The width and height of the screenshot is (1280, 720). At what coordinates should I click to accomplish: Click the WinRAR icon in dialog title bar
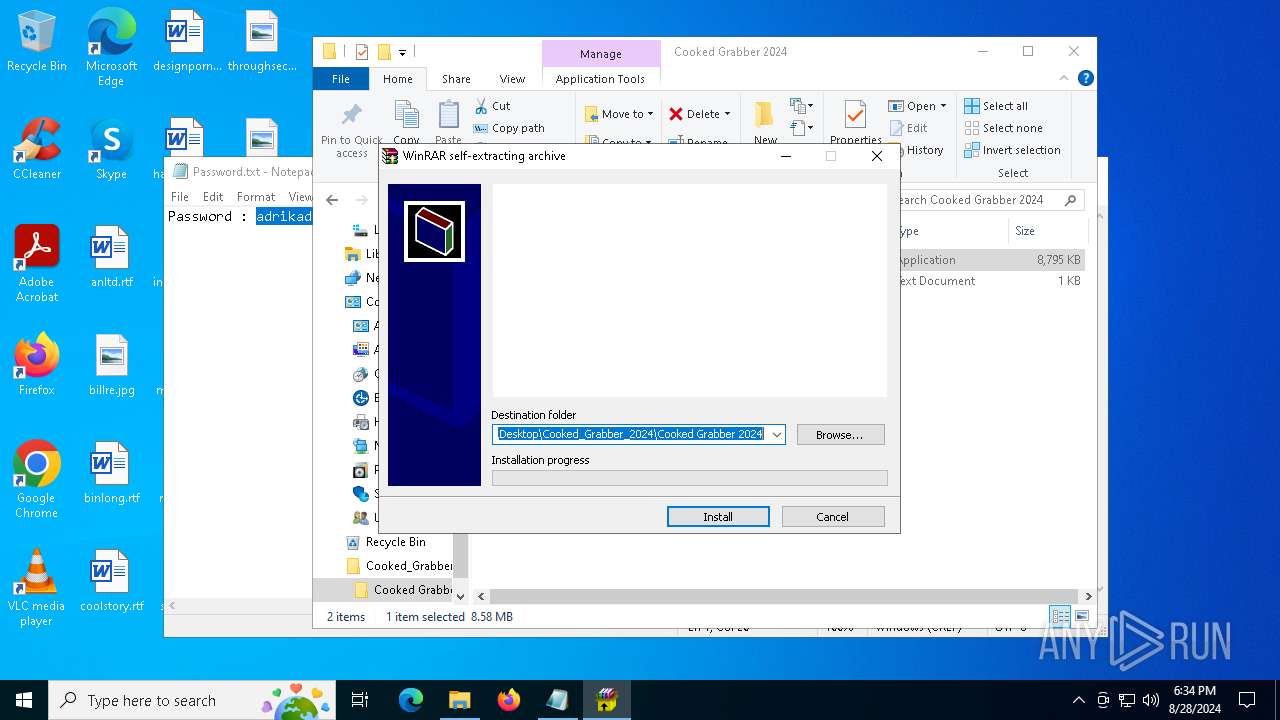click(x=390, y=156)
